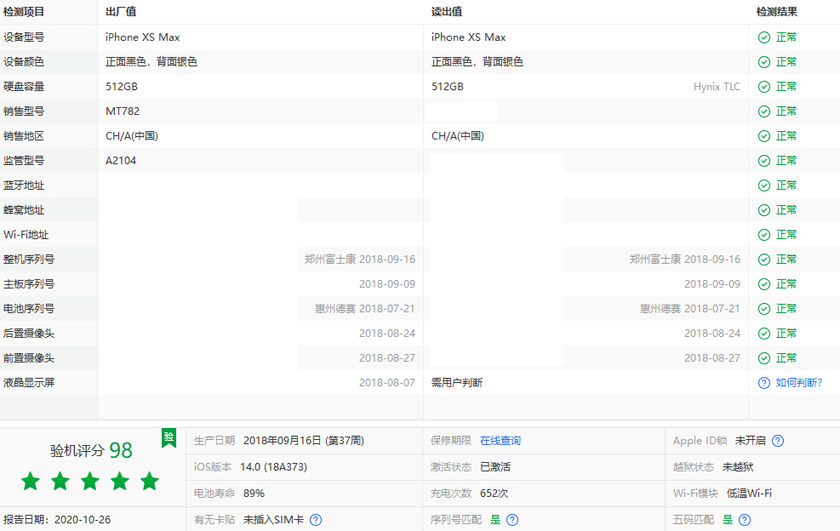
Task: Click production date 2018年09月16日 (第37周)
Action: (x=304, y=440)
